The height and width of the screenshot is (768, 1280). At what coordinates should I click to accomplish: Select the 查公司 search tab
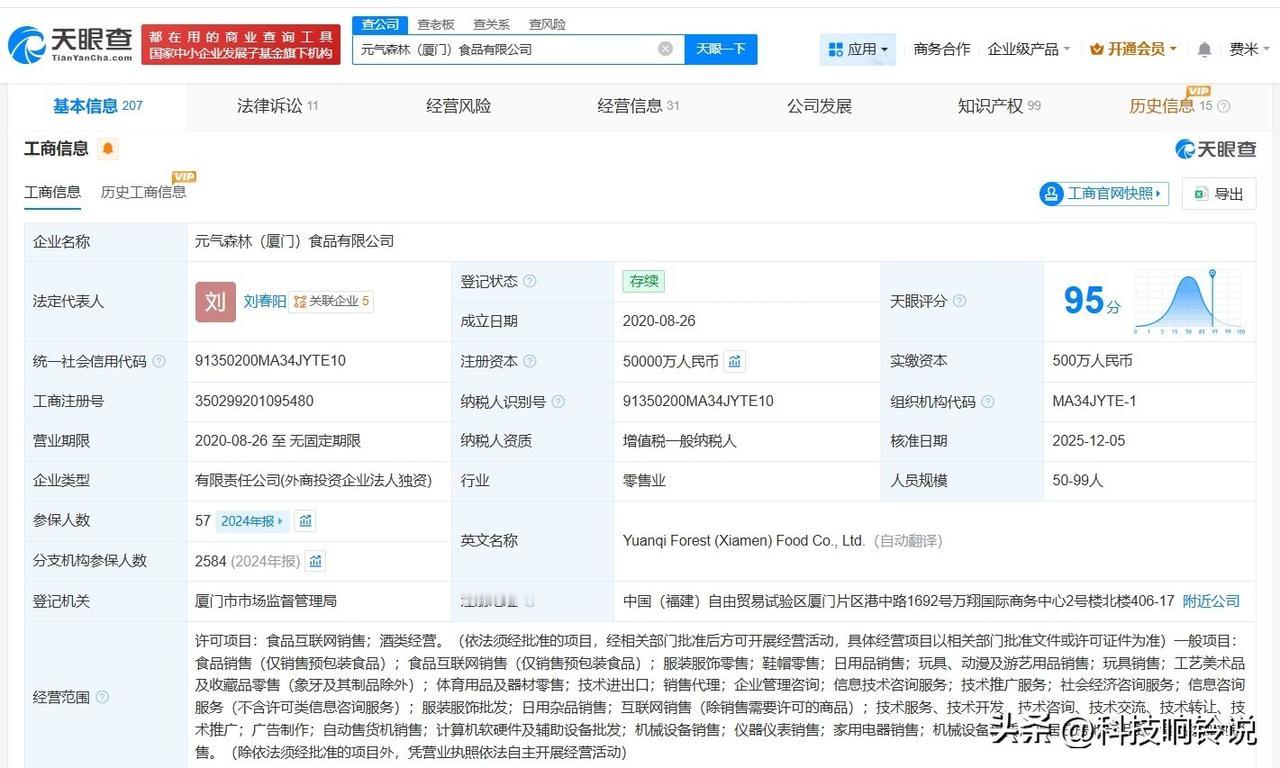380,24
